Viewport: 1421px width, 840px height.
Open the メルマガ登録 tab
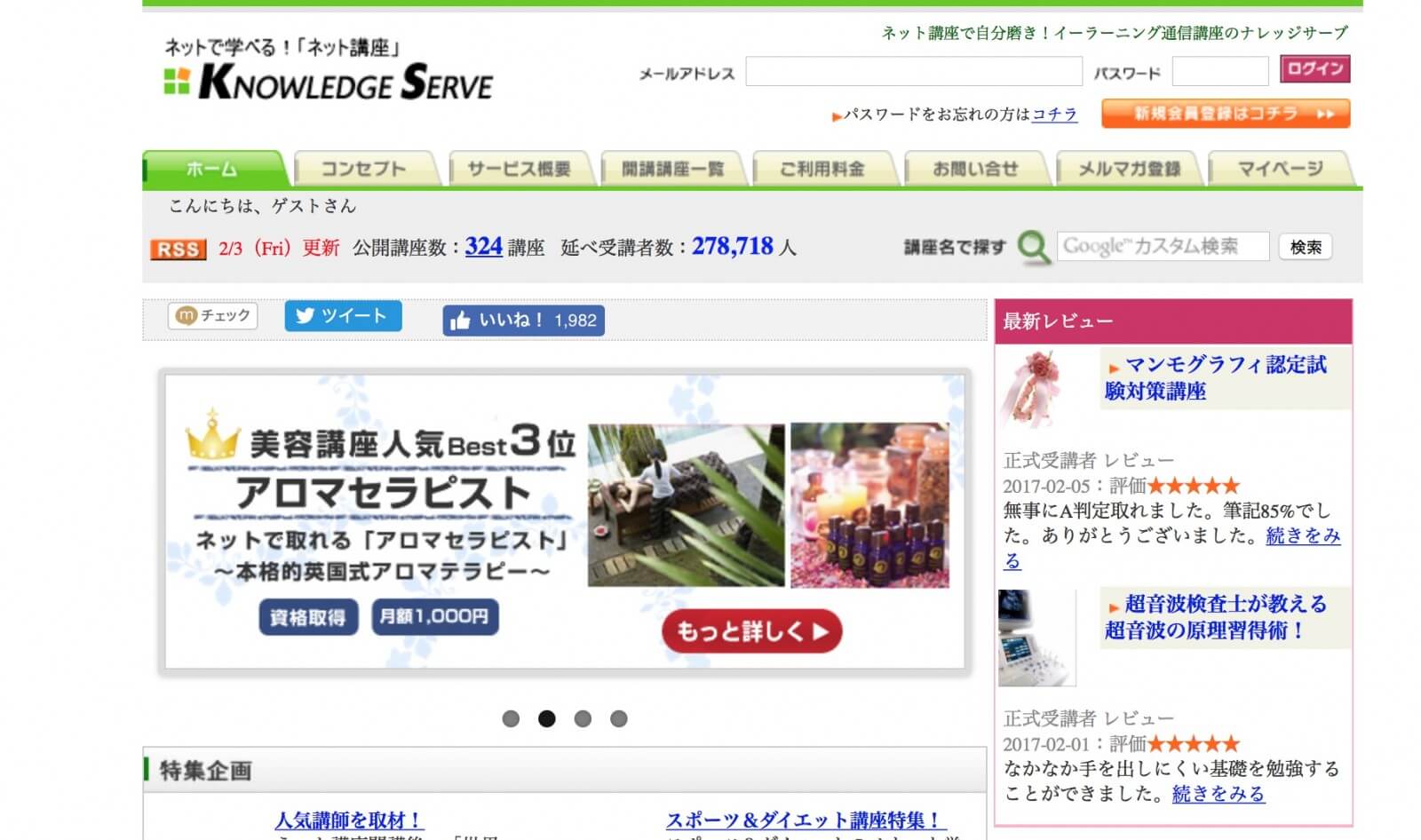pyautogui.click(x=1129, y=169)
